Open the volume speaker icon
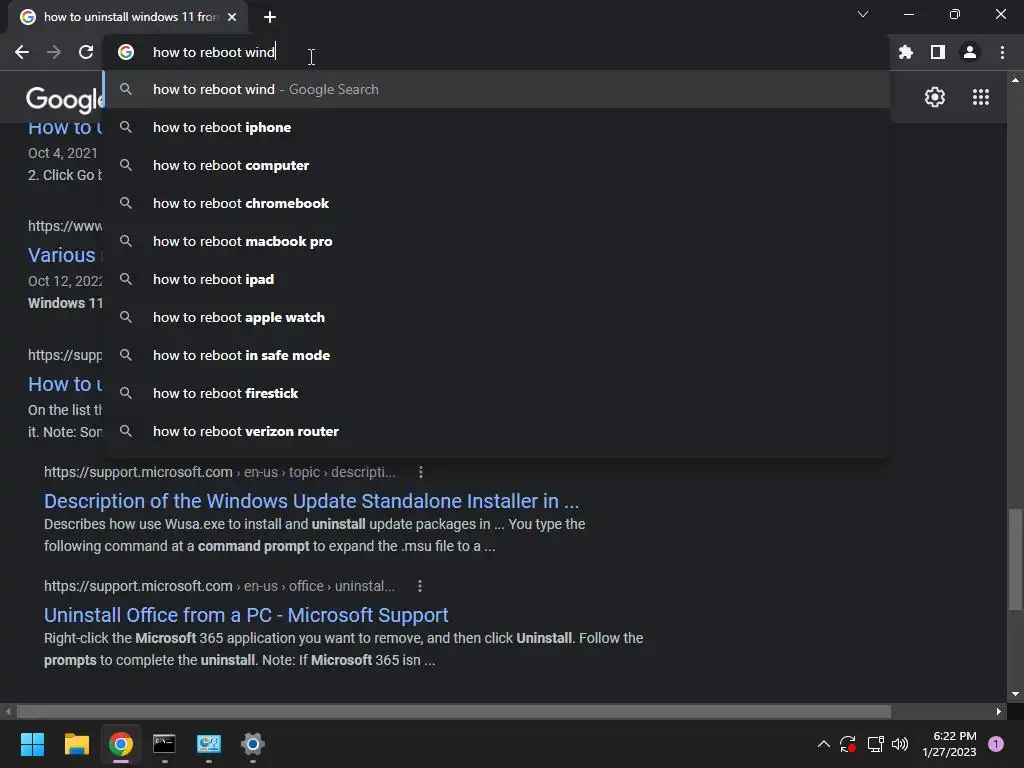The width and height of the screenshot is (1024, 768). coord(900,744)
